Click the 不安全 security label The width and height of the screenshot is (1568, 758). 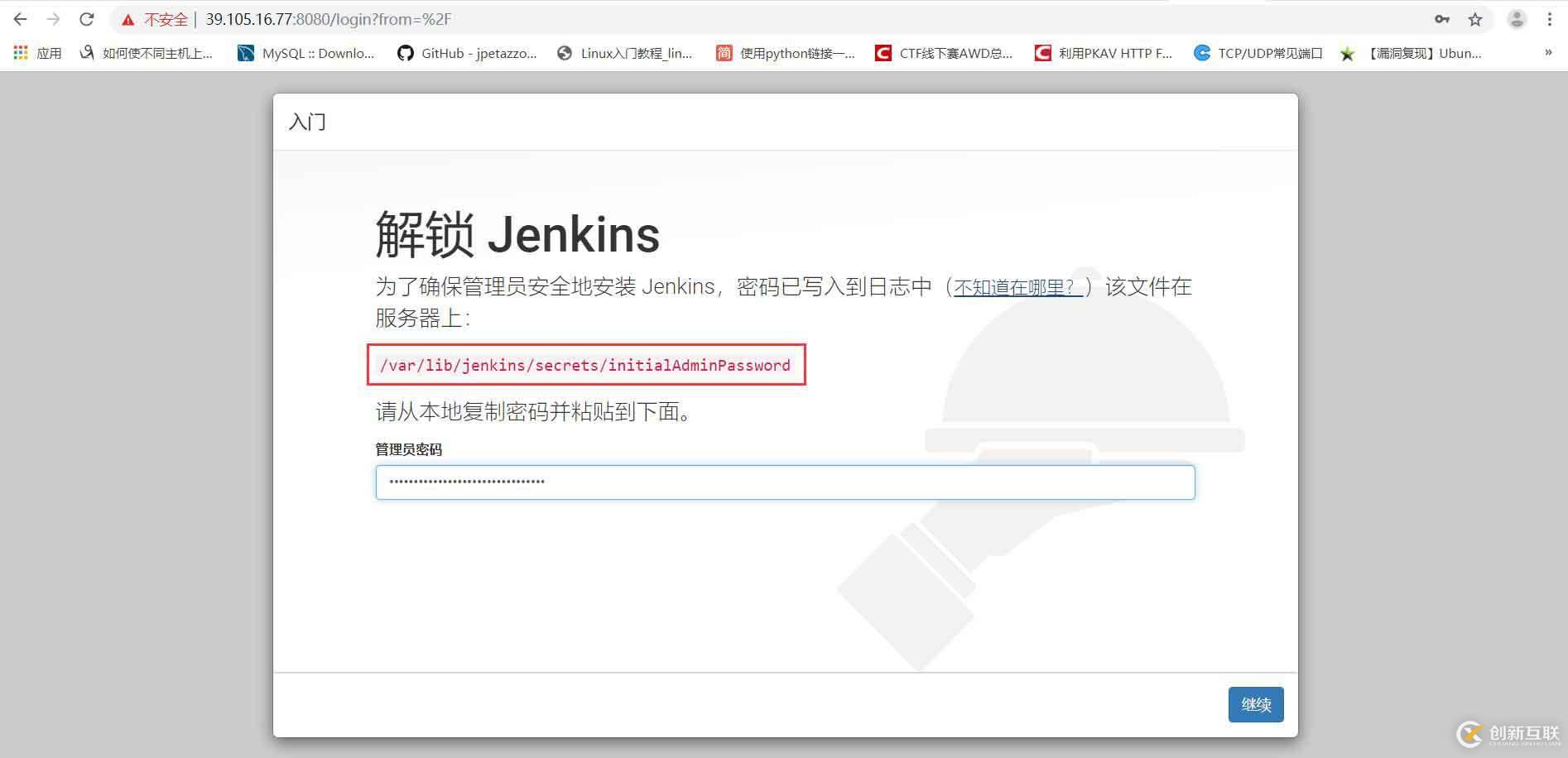166,19
